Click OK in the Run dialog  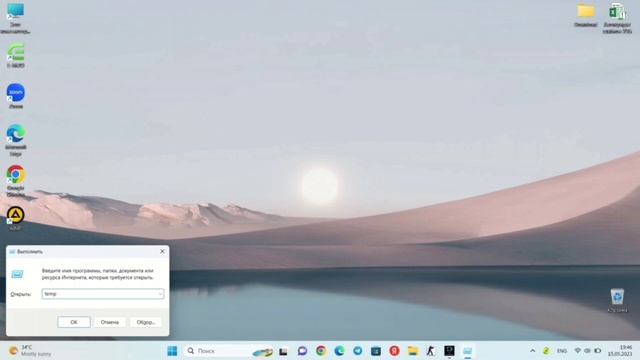coord(74,322)
